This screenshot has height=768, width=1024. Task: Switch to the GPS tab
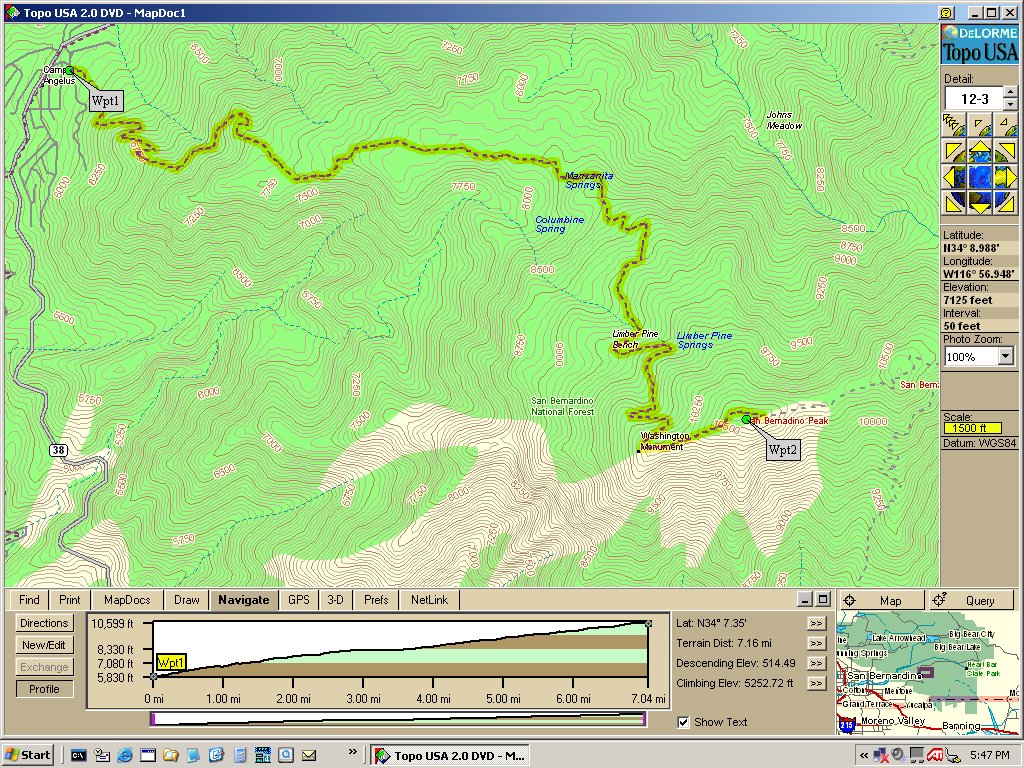(299, 600)
